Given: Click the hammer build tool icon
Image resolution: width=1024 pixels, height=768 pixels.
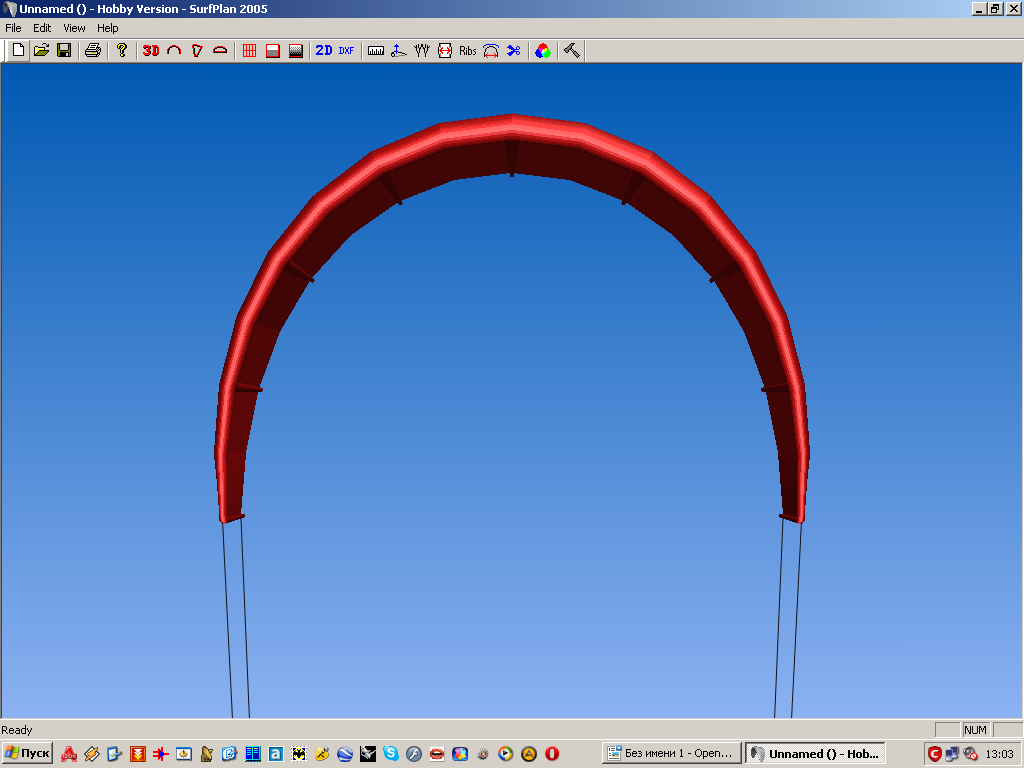Looking at the screenshot, I should [572, 50].
